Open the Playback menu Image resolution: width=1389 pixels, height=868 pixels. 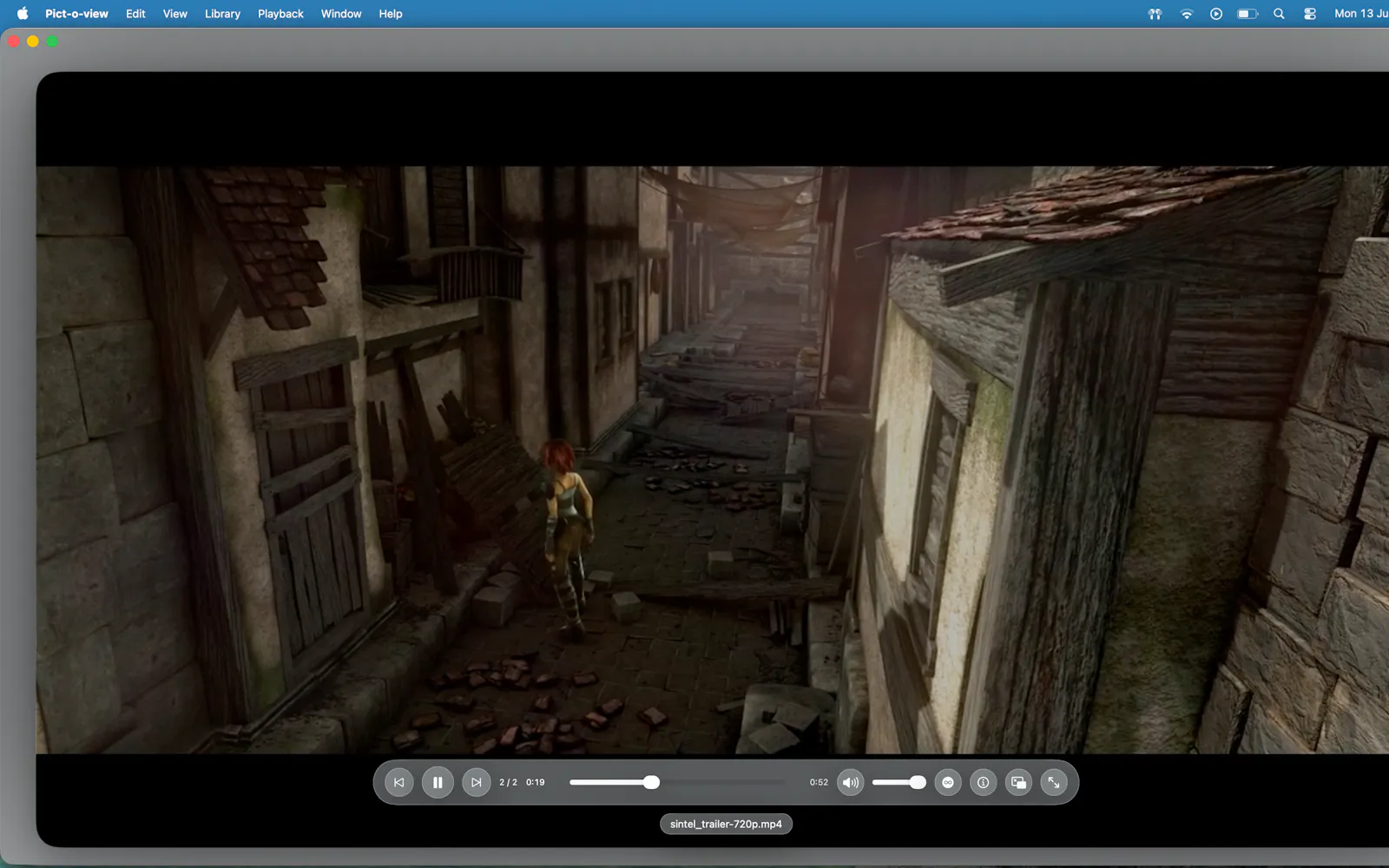click(x=280, y=14)
